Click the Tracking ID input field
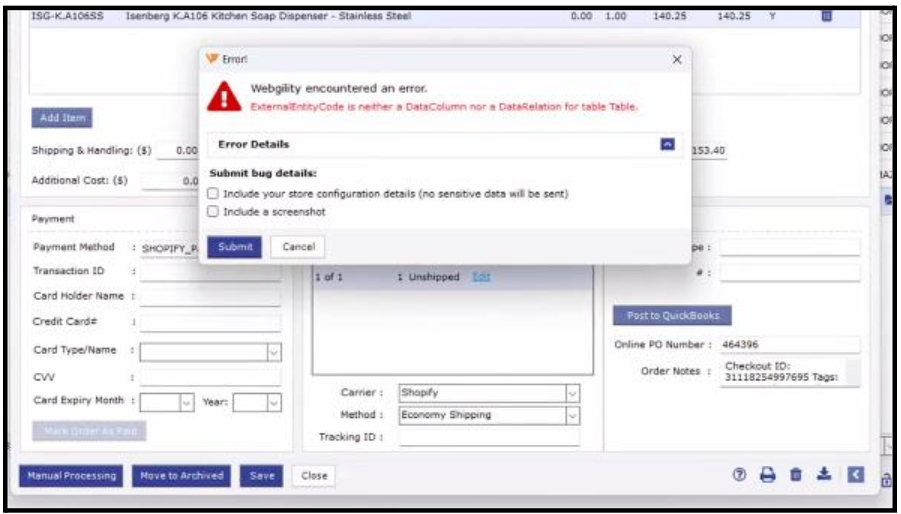The width and height of the screenshot is (901, 514). [x=489, y=438]
